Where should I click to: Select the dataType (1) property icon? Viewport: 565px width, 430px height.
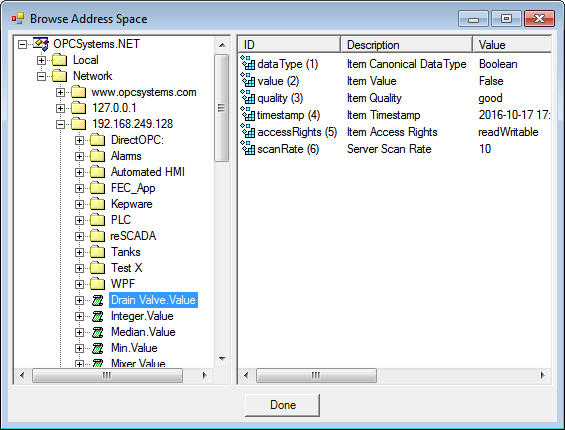248,63
